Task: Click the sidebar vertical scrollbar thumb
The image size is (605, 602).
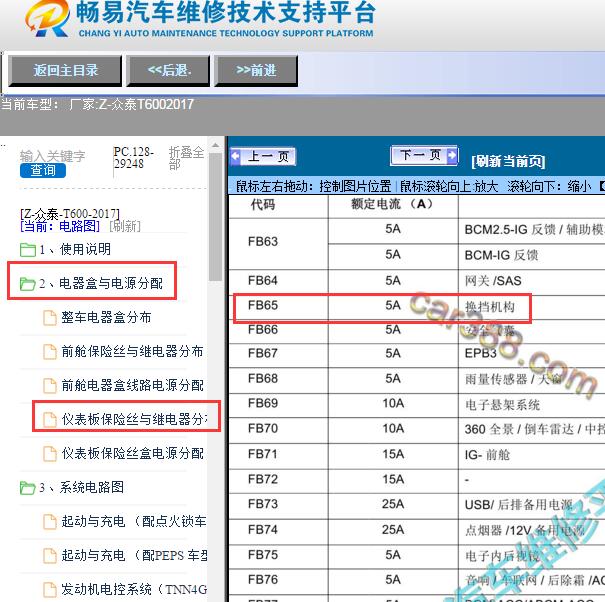Action: click(215, 216)
